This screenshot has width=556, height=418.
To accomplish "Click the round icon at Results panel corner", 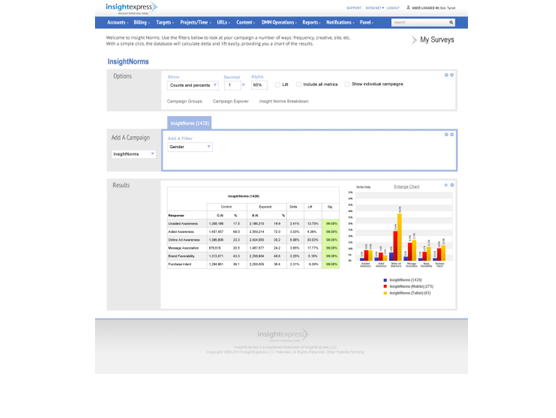I will coord(452,185).
